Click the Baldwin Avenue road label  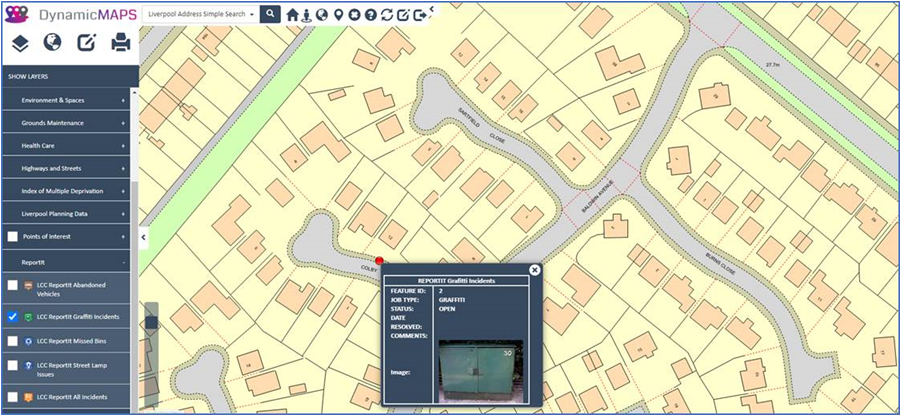pos(598,197)
